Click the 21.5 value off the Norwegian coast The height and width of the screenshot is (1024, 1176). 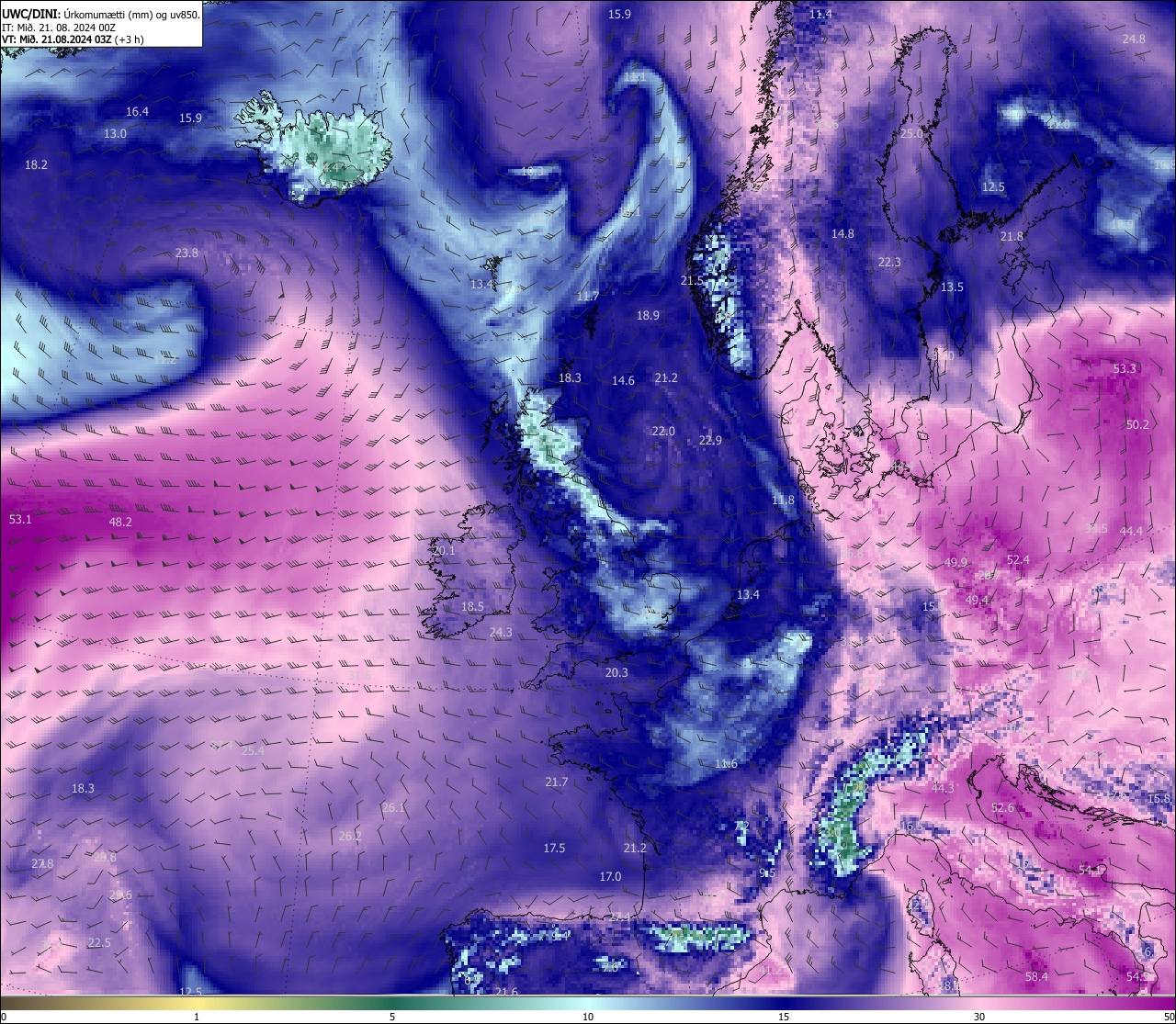692,281
